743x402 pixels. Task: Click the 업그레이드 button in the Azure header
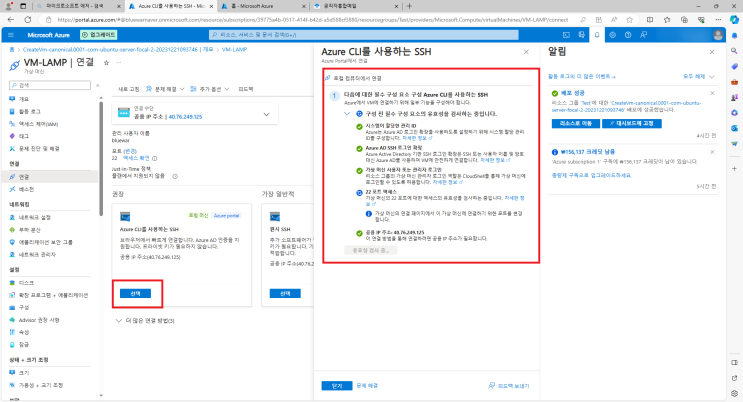(x=99, y=35)
